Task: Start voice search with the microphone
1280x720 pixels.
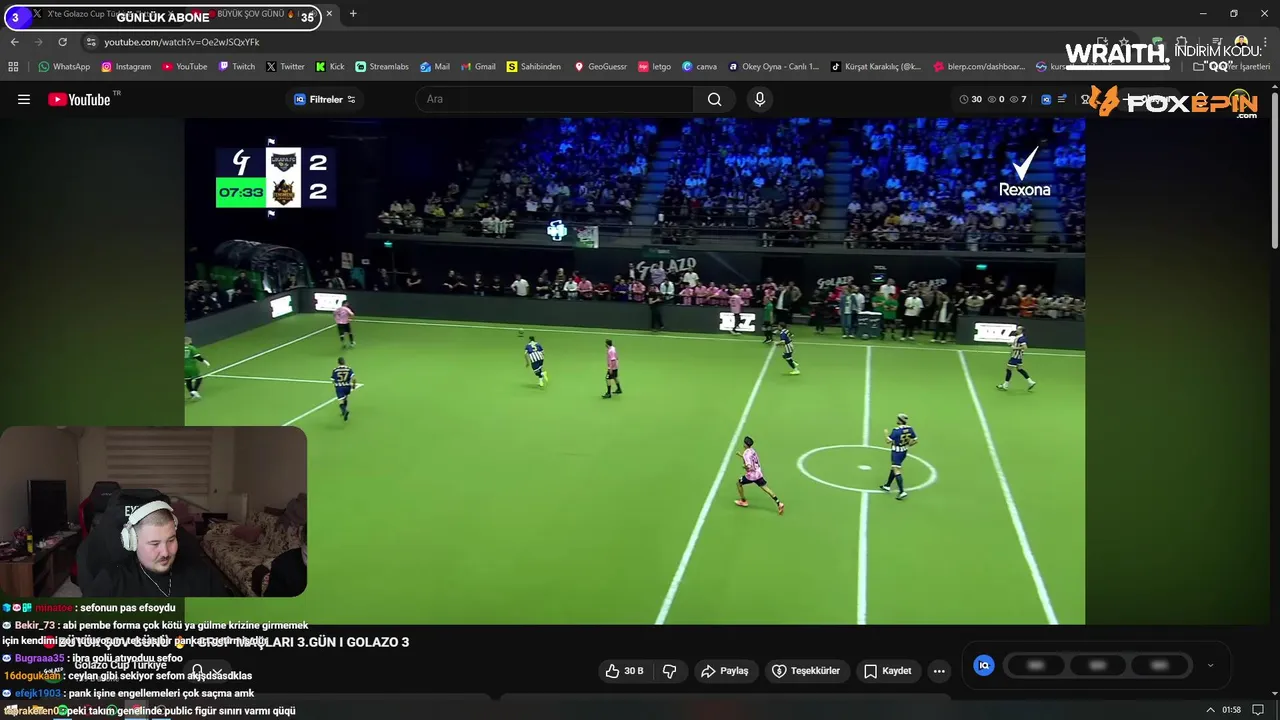Action: tap(760, 99)
